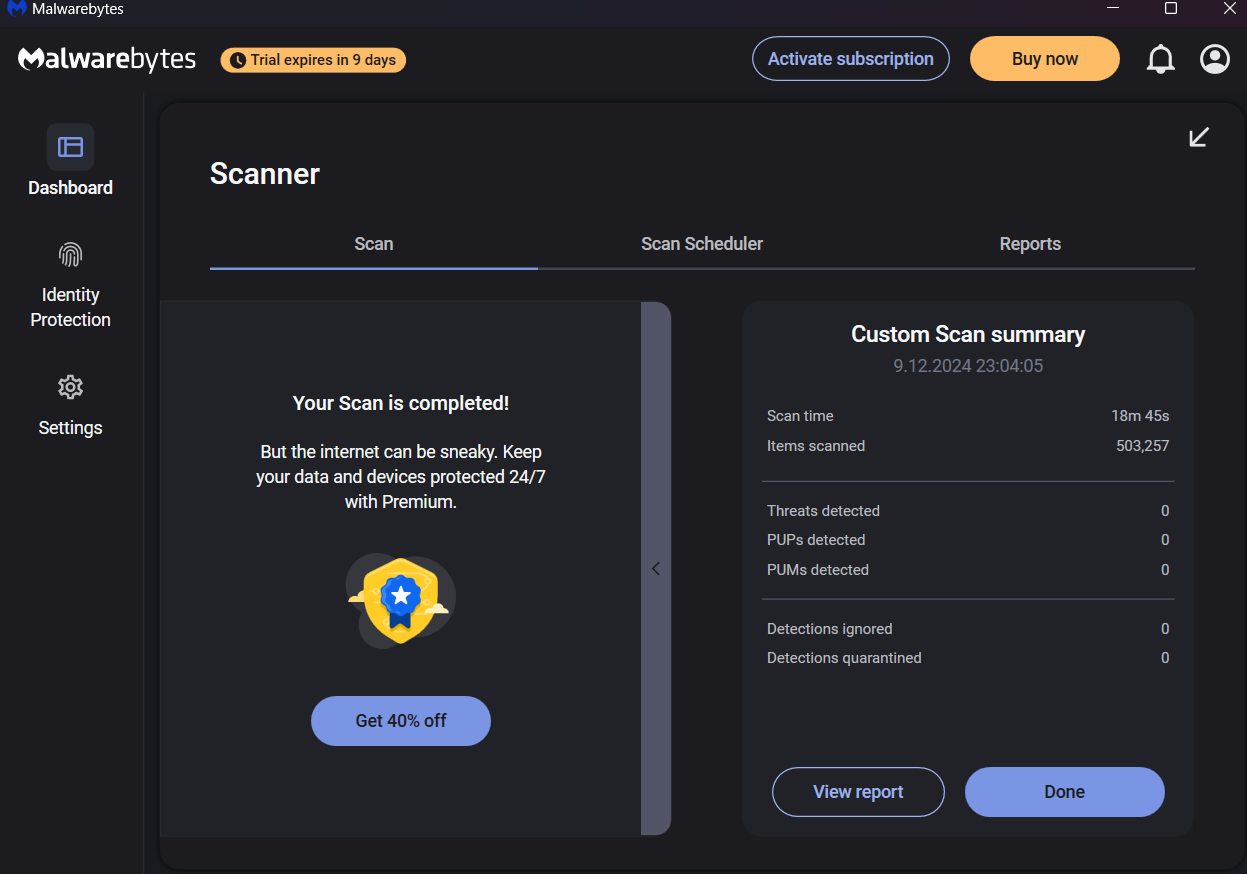The height and width of the screenshot is (874, 1247).
Task: Click the 503,257 items scanned value
Action: (x=1143, y=446)
